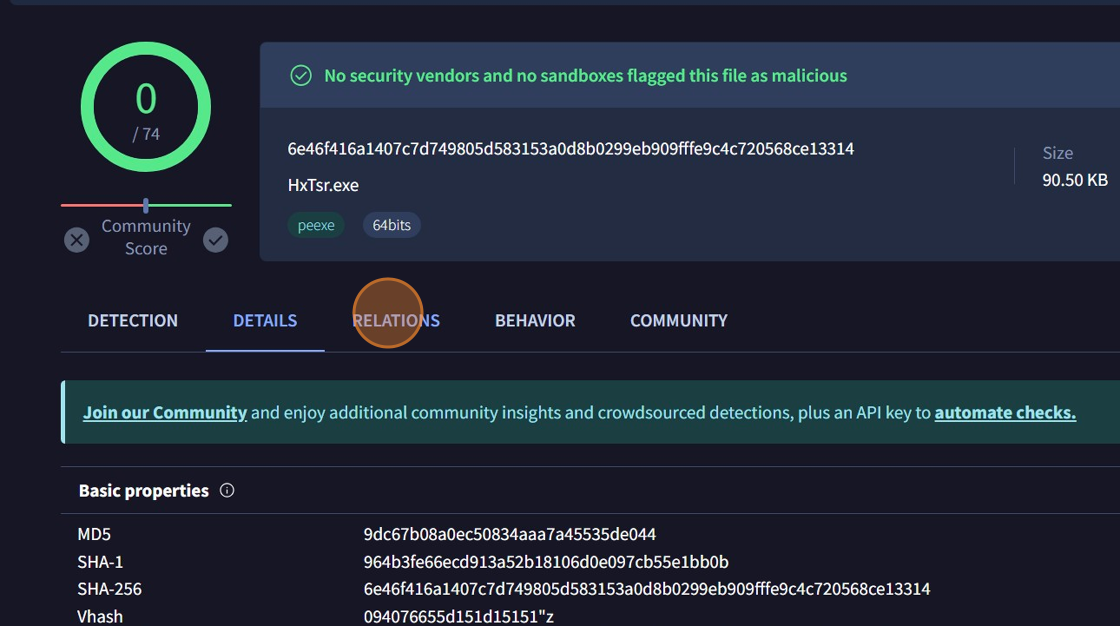Image resolution: width=1120 pixels, height=626 pixels.
Task: Open the DETECTION tab
Action: click(x=133, y=321)
